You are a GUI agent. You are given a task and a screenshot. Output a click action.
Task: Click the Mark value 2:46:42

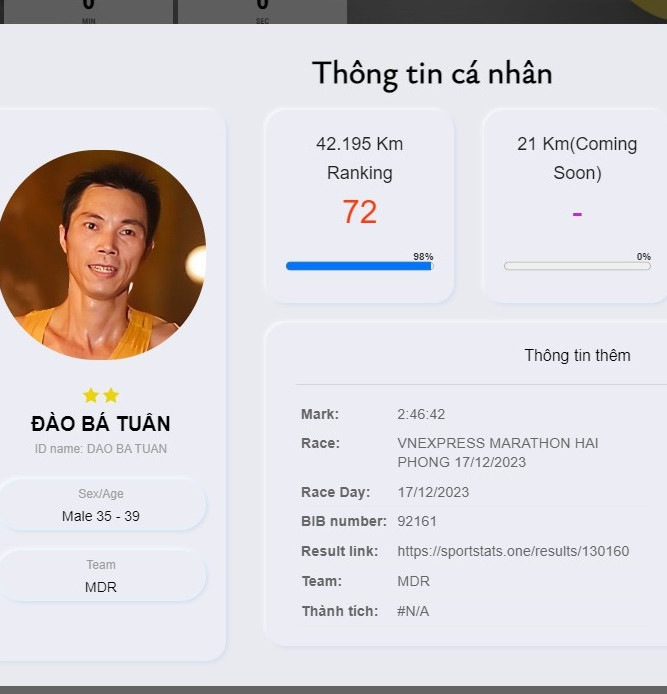click(421, 414)
